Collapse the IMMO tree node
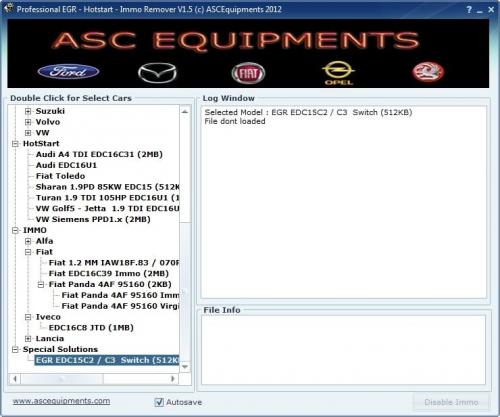Viewport: 500px width, 417px height. [15, 230]
